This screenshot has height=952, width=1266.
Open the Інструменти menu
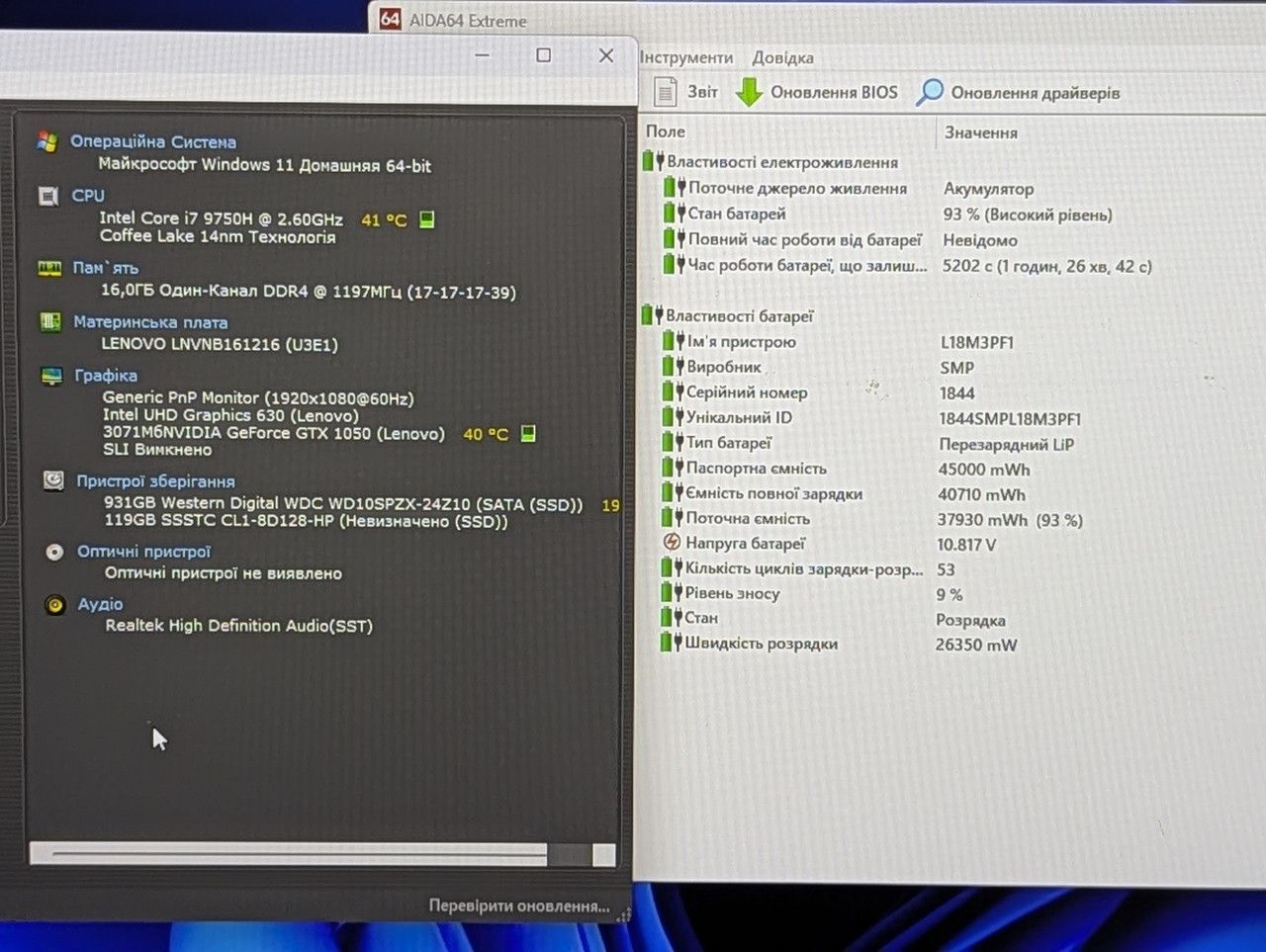[x=686, y=57]
